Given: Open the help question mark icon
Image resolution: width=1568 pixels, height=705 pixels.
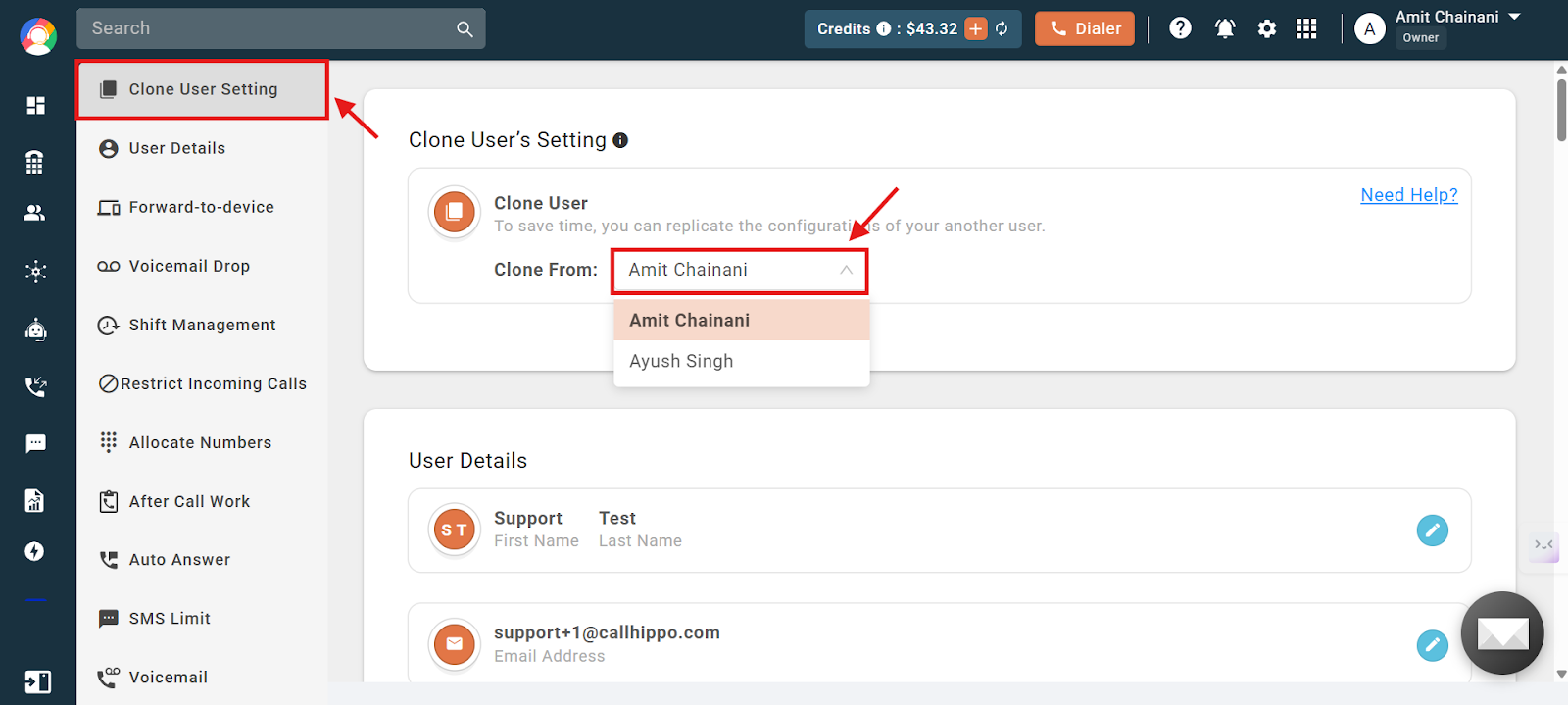Looking at the screenshot, I should point(1181,28).
